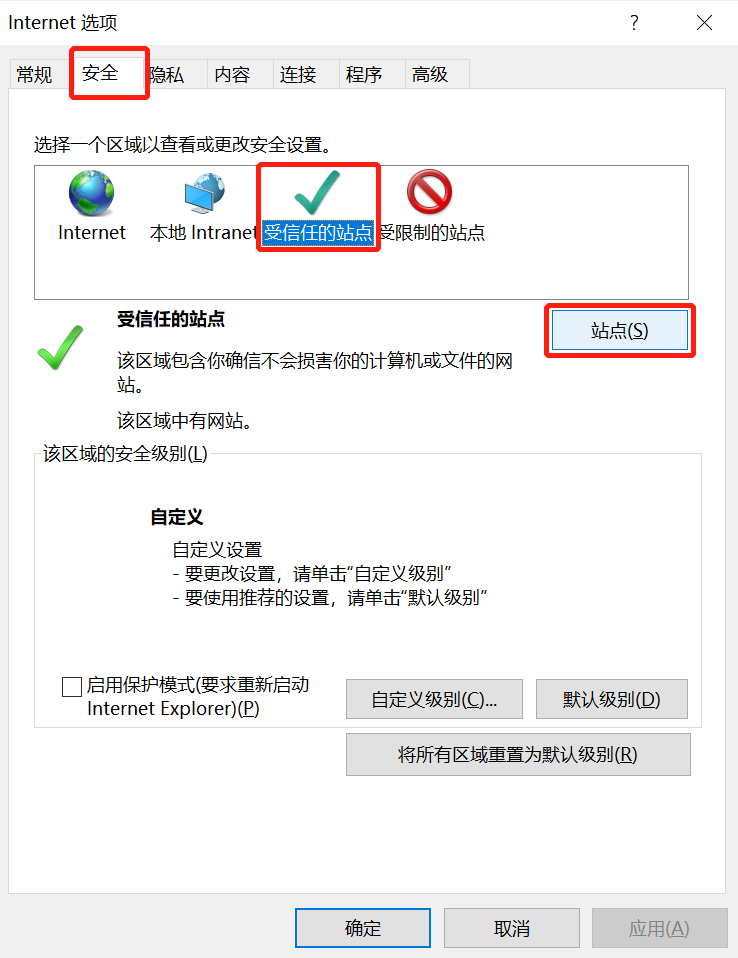Select the 受限制的站点 red prohibited icon
738x958 pixels.
429,192
